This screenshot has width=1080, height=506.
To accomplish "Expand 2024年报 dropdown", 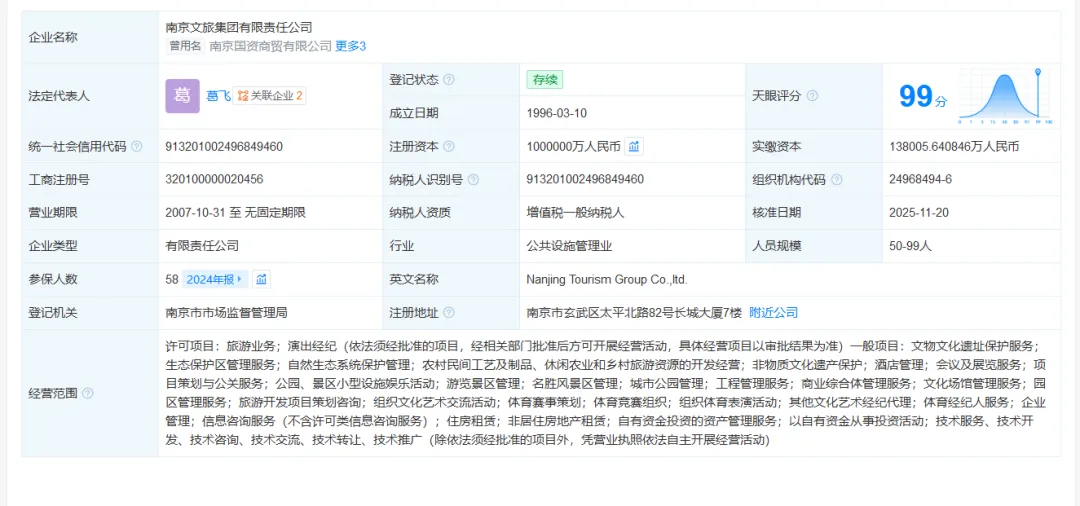I will click(215, 280).
